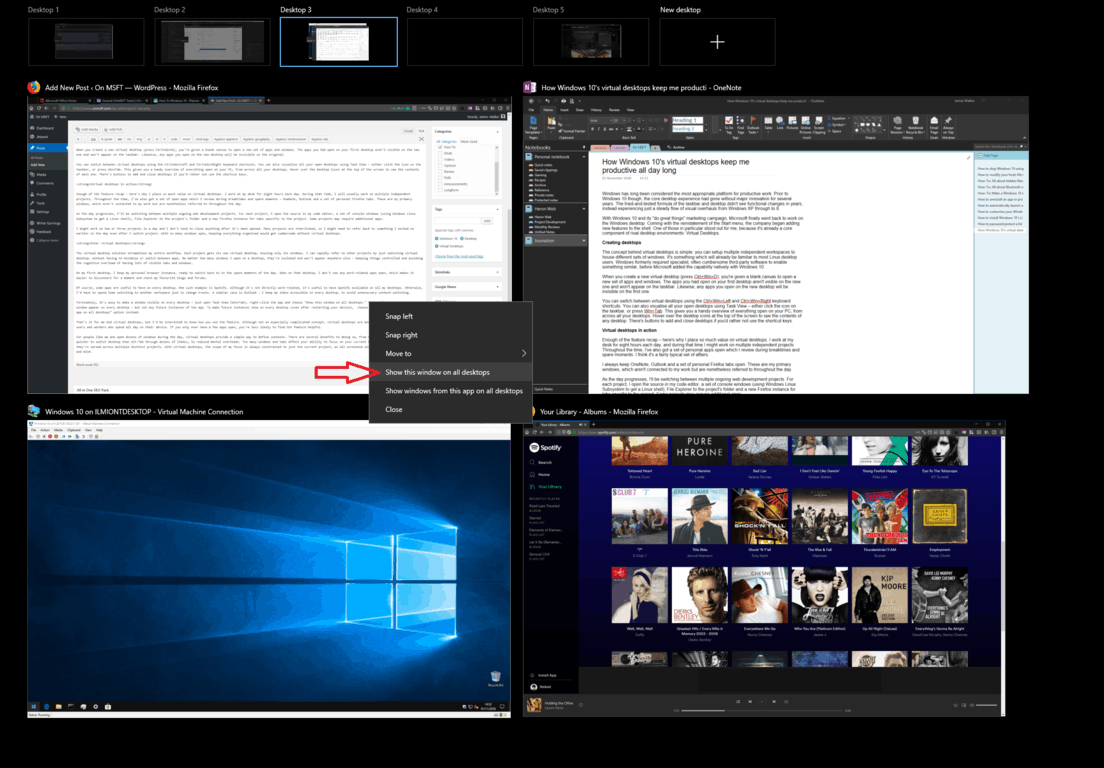
Task: Insert a Table from the OneNote ribbon
Action: click(768, 123)
